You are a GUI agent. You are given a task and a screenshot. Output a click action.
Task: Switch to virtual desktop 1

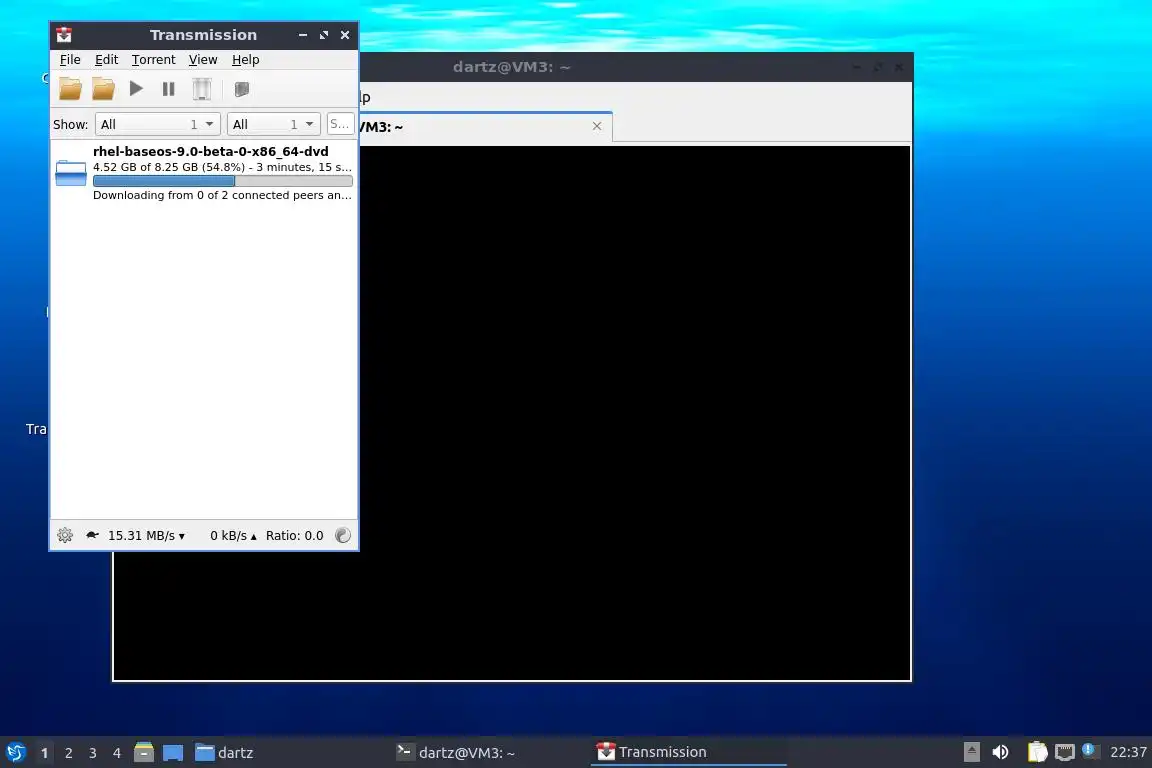tap(45, 753)
